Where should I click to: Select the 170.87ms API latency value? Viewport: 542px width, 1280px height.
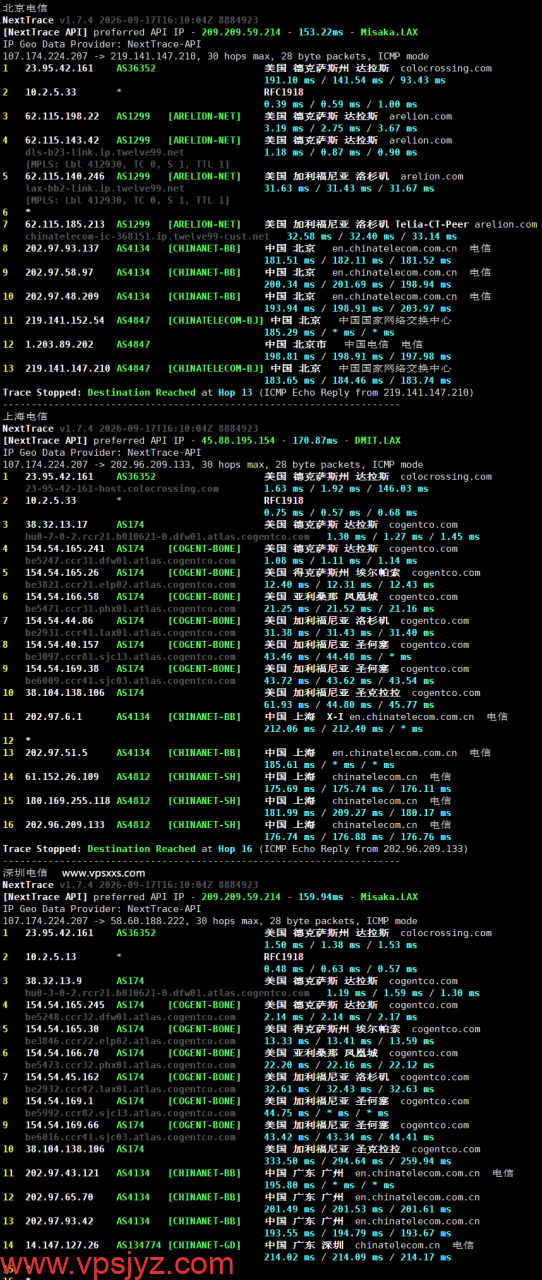314,440
